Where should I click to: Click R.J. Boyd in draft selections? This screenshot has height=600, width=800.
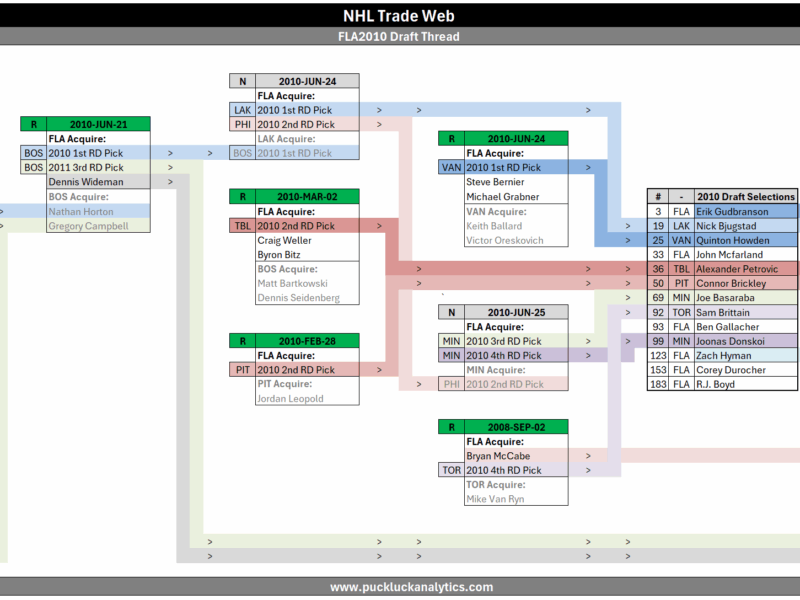(x=746, y=384)
